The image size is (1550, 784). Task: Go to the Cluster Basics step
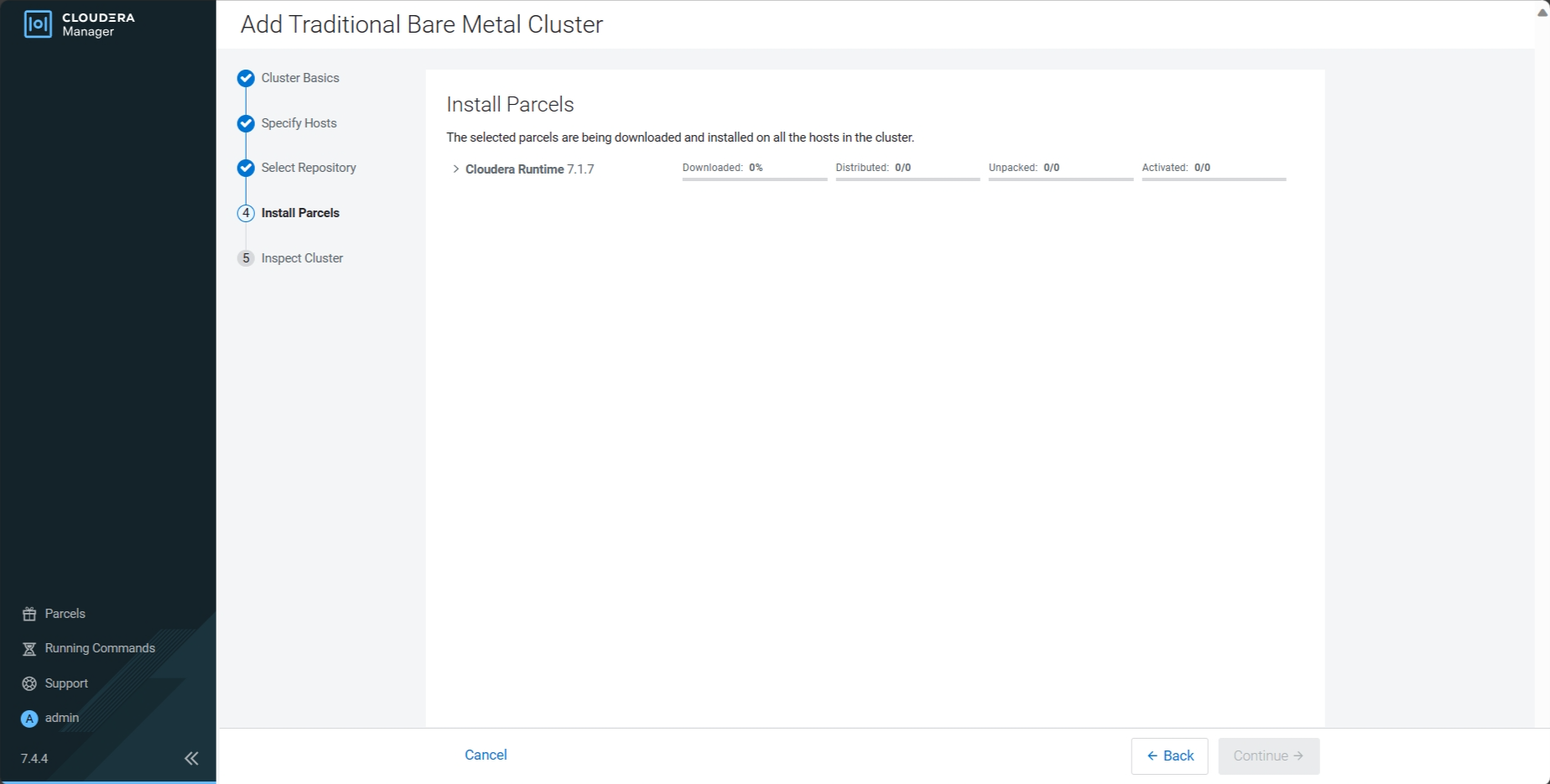tap(300, 78)
